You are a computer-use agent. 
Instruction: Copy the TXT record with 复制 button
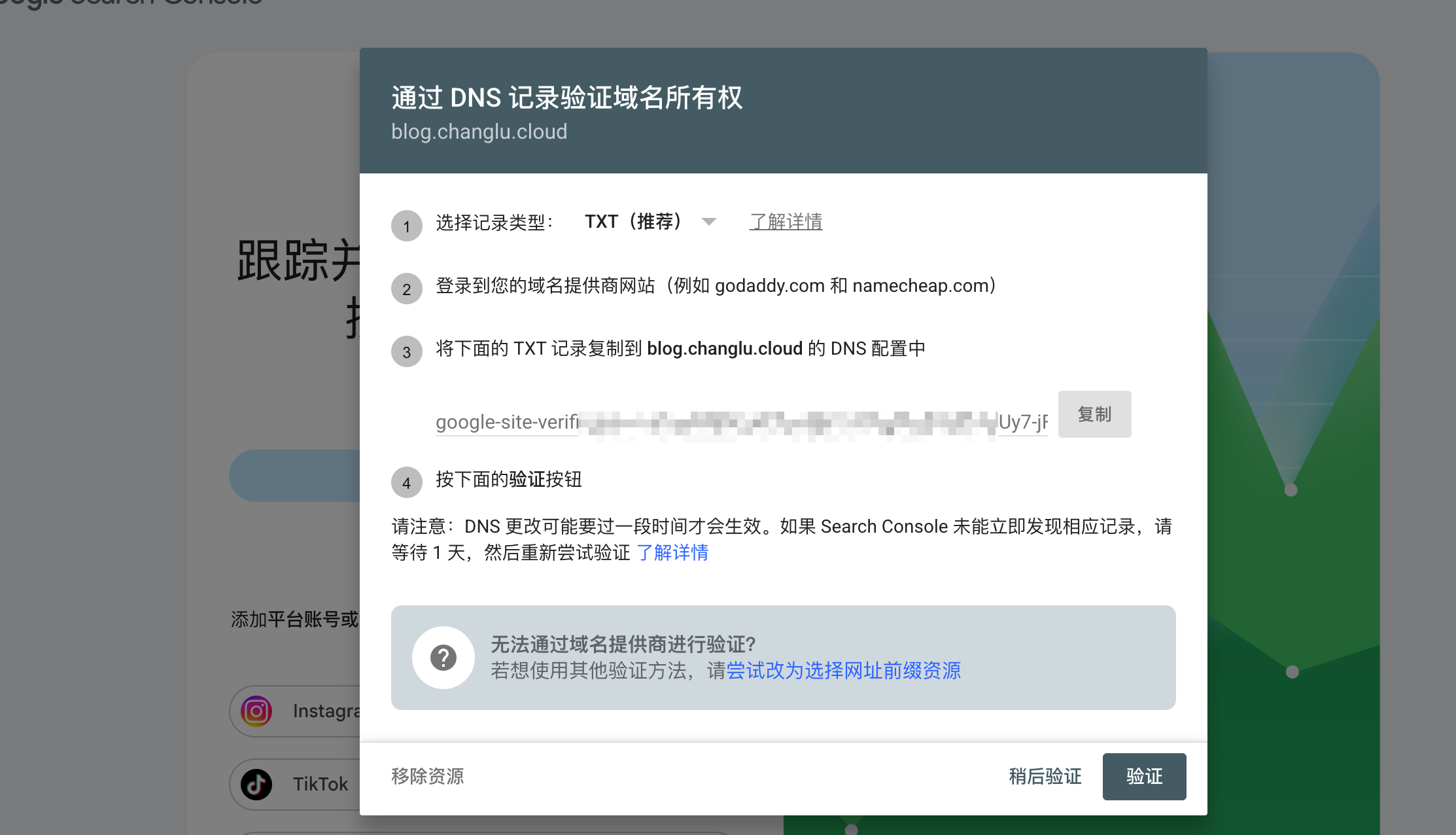pyautogui.click(x=1094, y=414)
